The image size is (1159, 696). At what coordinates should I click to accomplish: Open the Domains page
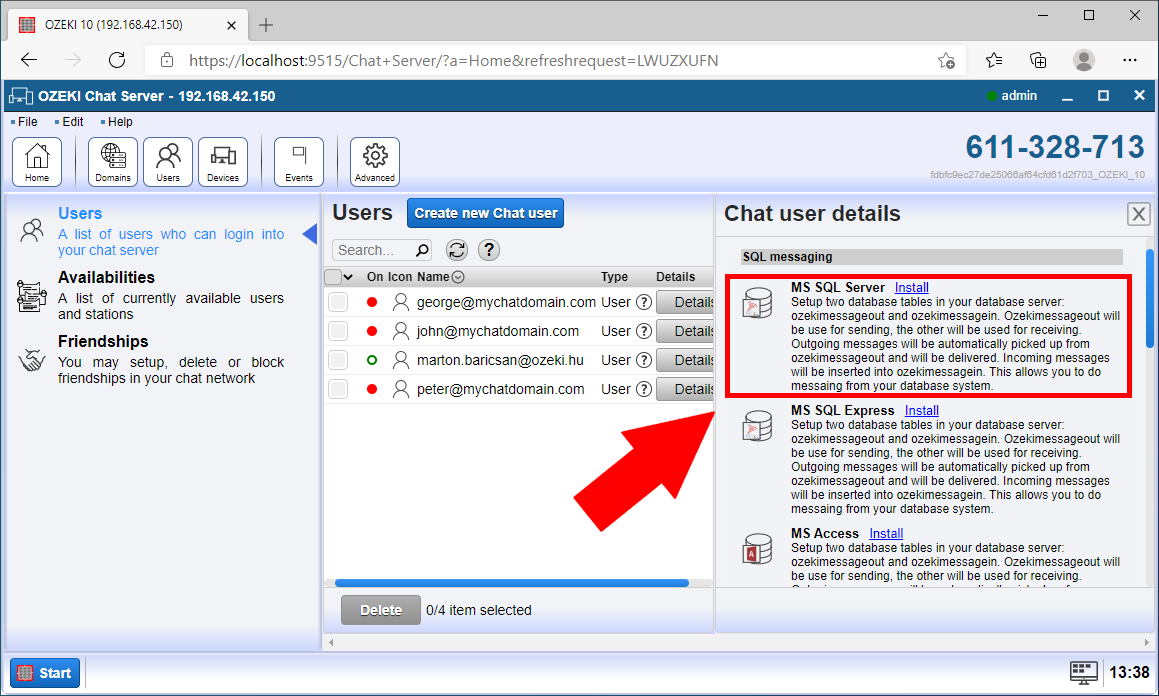pyautogui.click(x=112, y=160)
